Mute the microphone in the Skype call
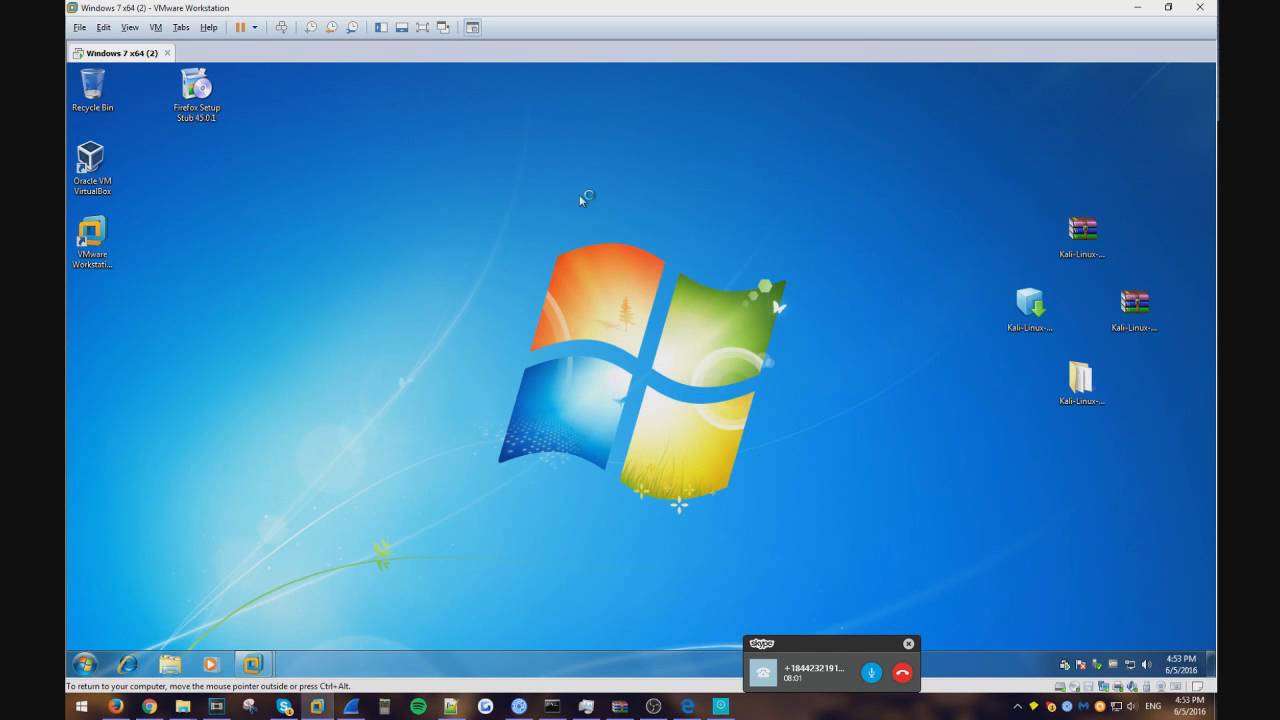 872,673
